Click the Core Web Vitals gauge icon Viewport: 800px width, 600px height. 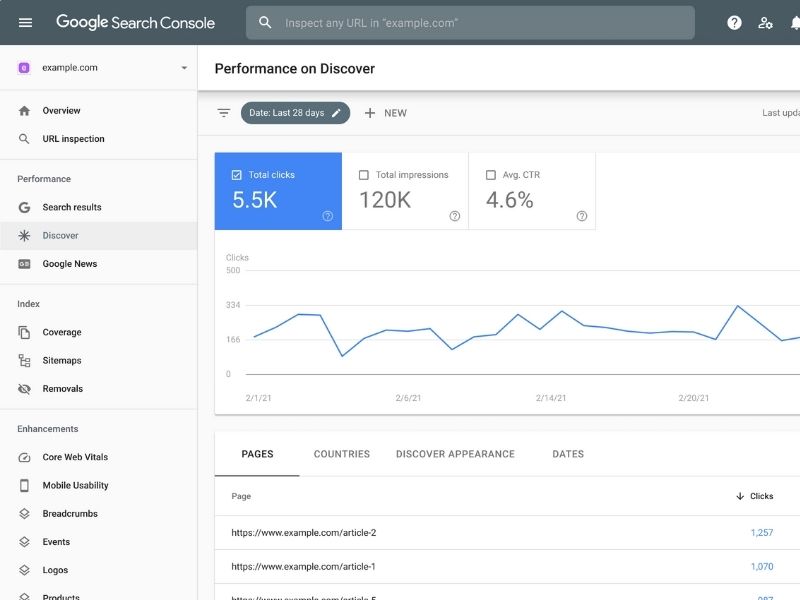24,457
